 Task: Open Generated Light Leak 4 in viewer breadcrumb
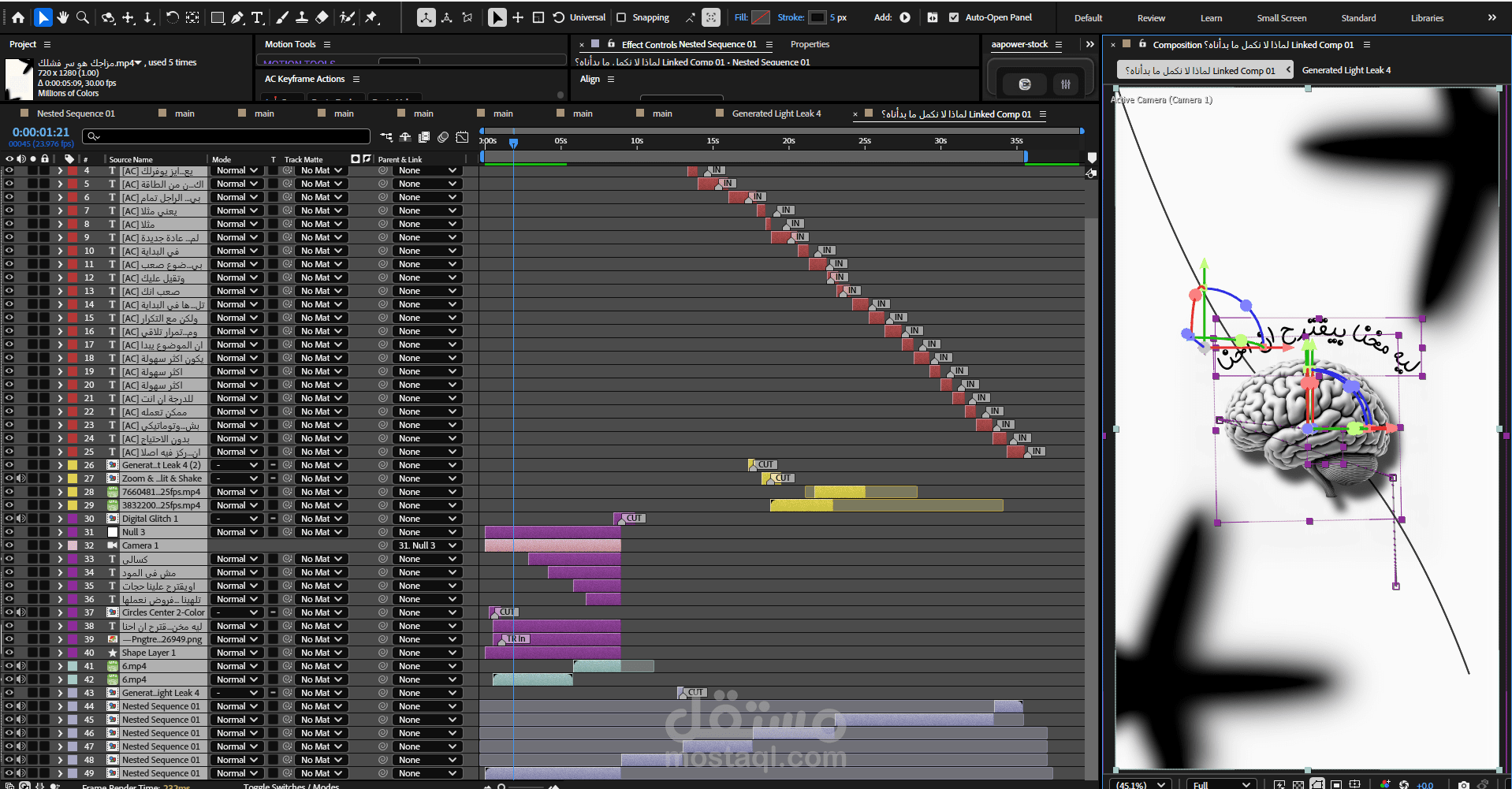tap(1346, 70)
